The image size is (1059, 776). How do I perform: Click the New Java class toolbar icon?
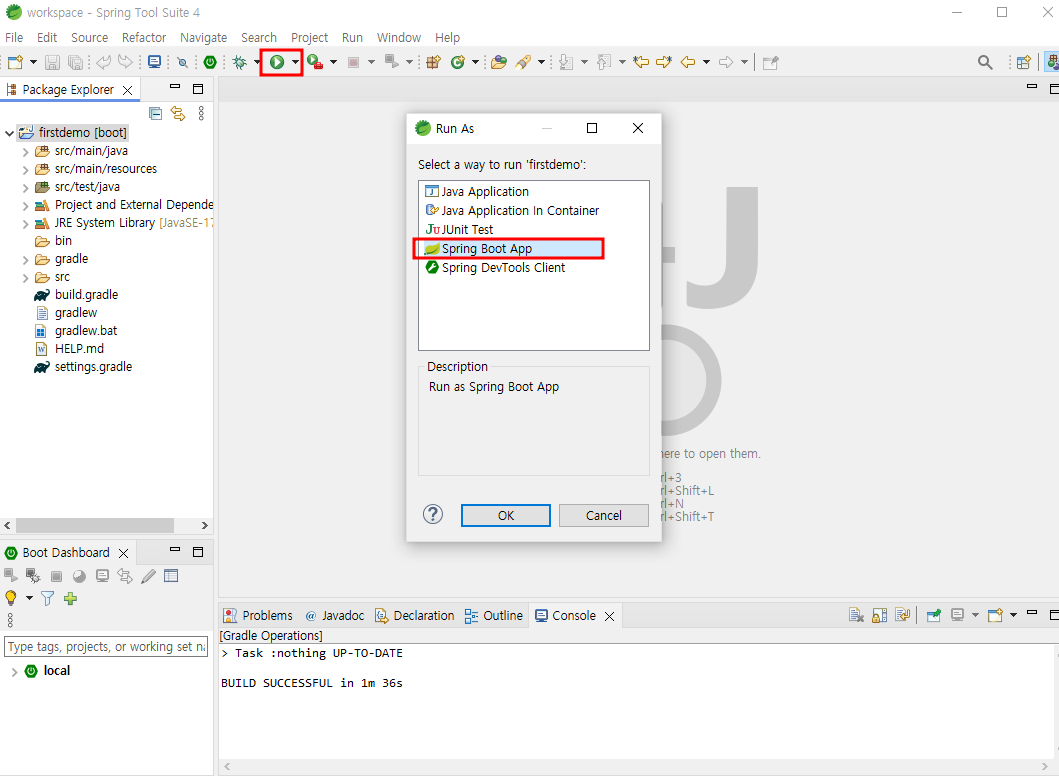(458, 62)
